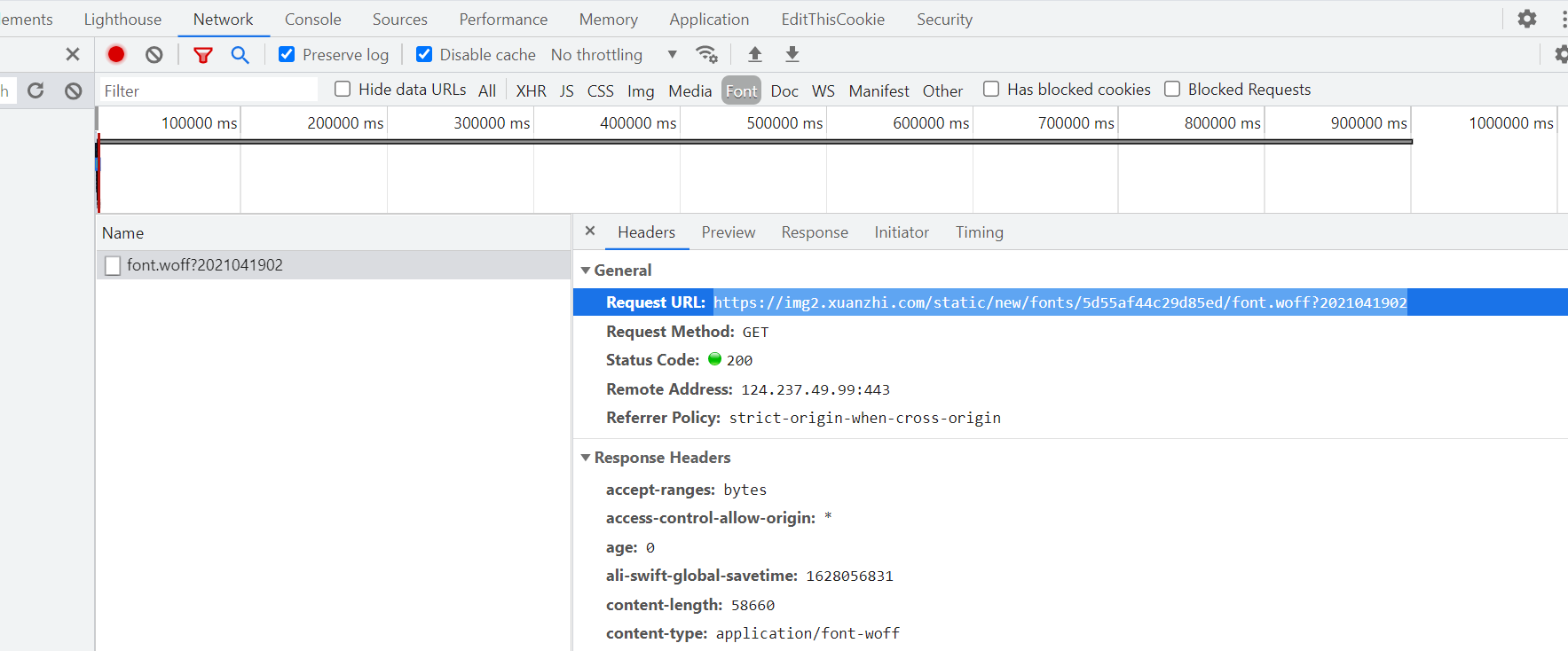The image size is (1568, 651).
Task: Show the Response tab of the request
Action: 815,232
